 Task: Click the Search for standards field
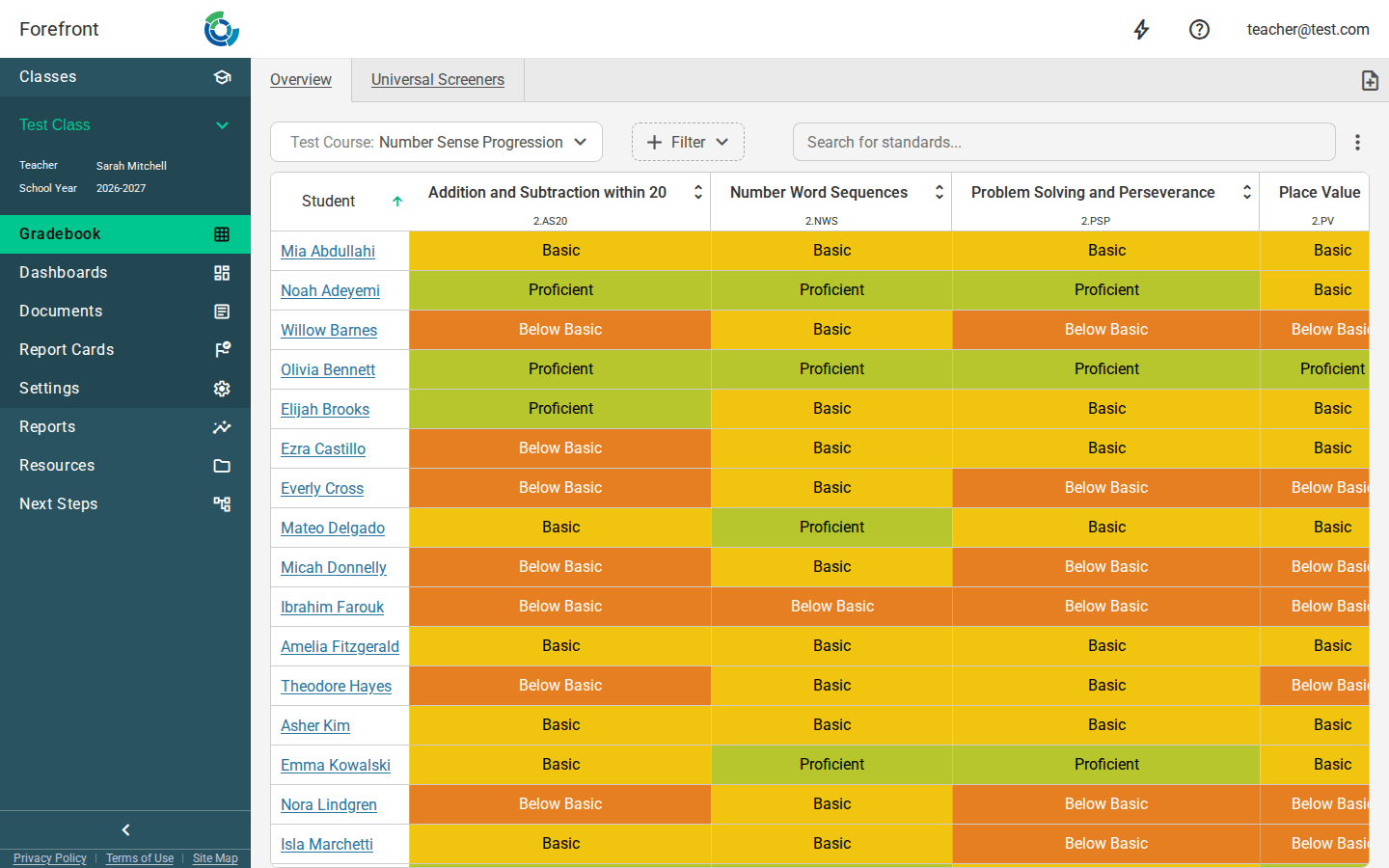[1064, 142]
